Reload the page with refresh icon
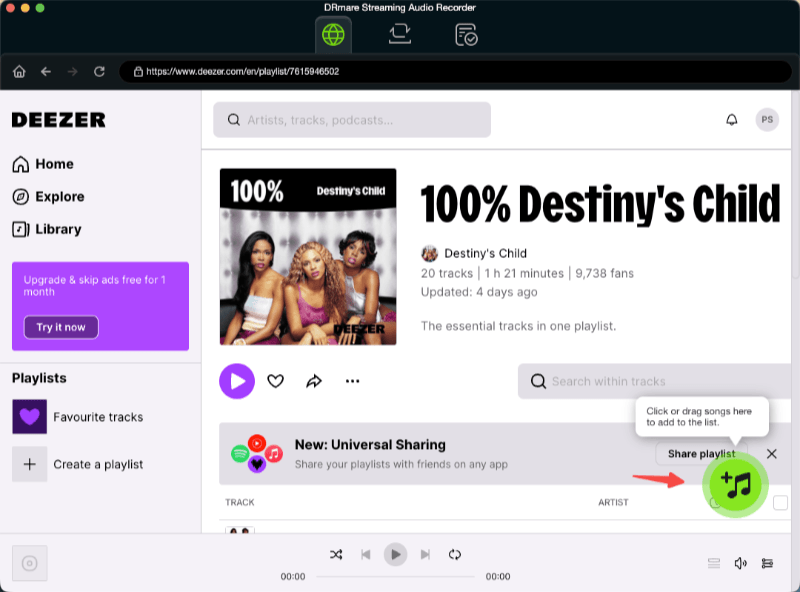800x592 pixels. [x=99, y=71]
